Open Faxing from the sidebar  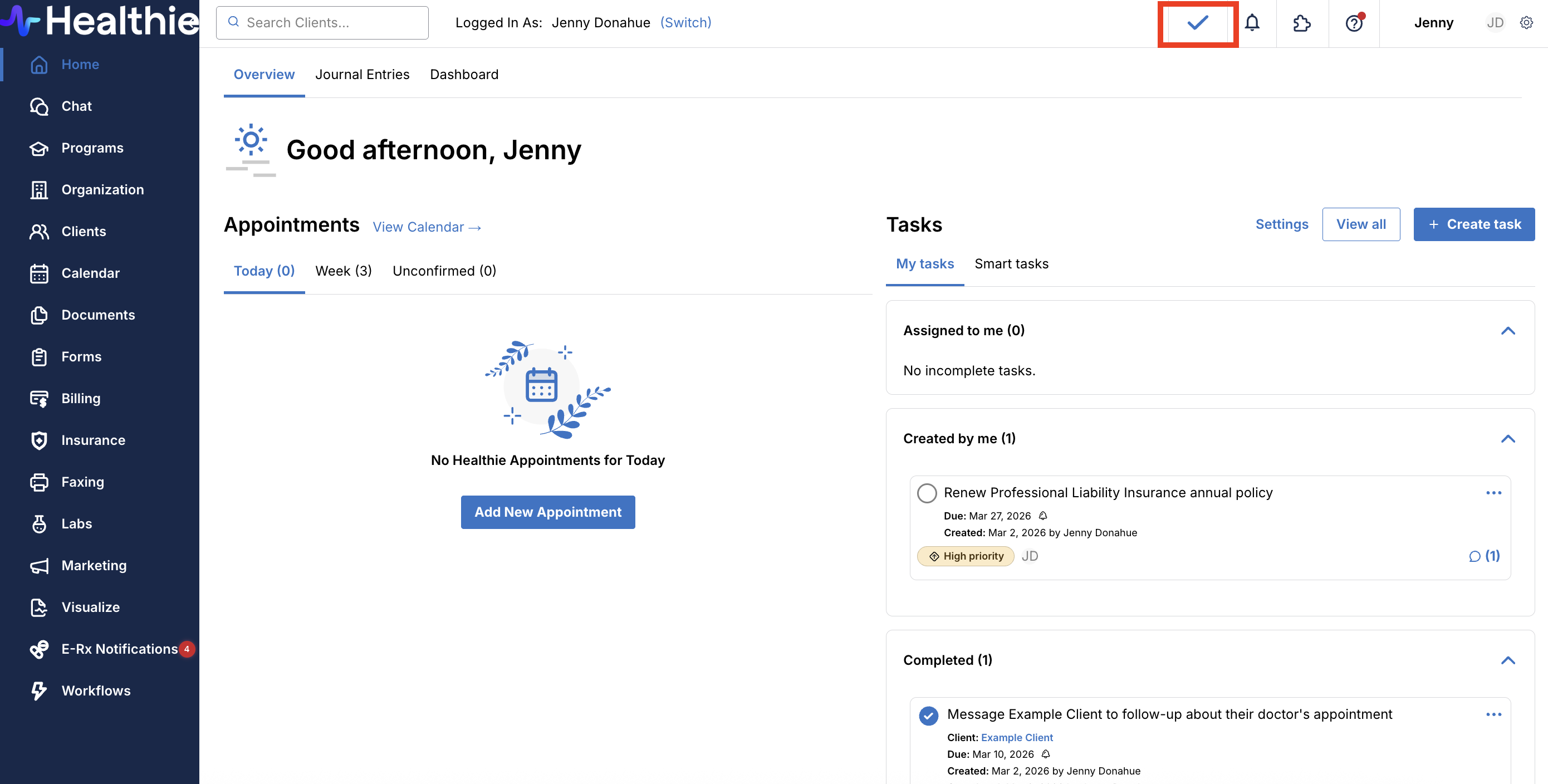[x=82, y=482]
